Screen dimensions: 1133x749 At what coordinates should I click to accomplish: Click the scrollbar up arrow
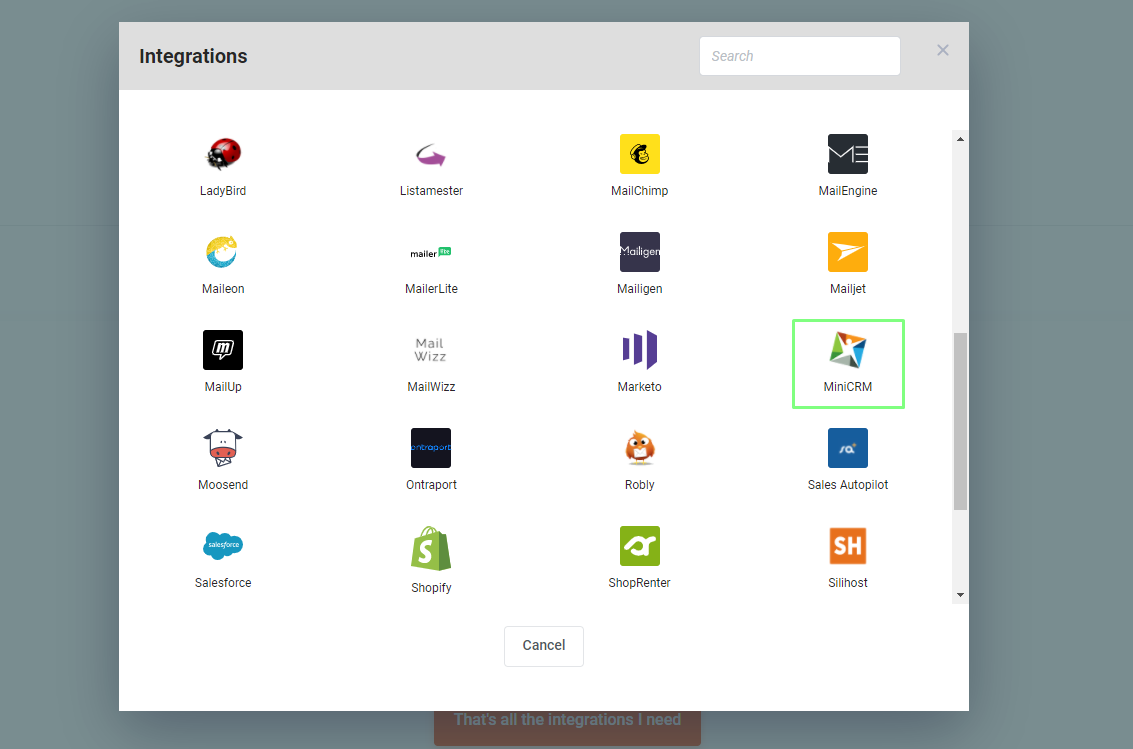click(x=960, y=139)
